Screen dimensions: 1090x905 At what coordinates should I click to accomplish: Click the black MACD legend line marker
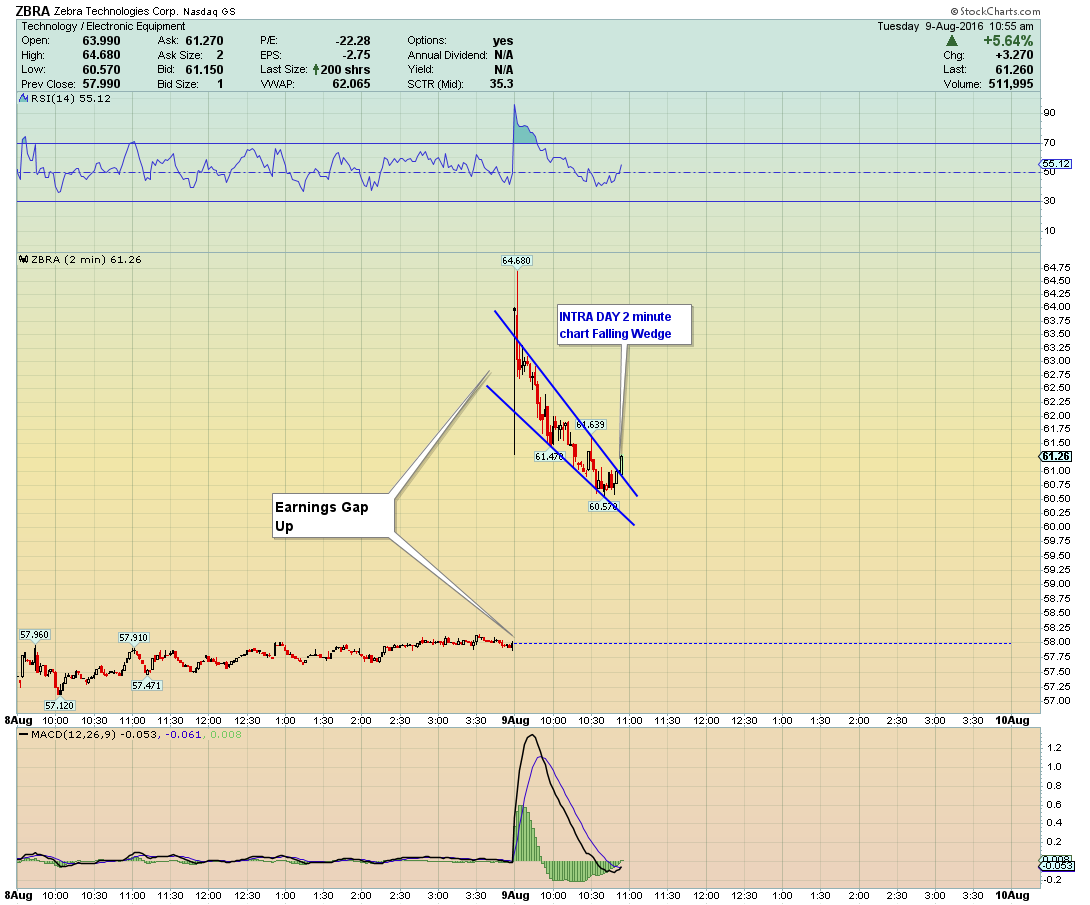pyautogui.click(x=23, y=734)
